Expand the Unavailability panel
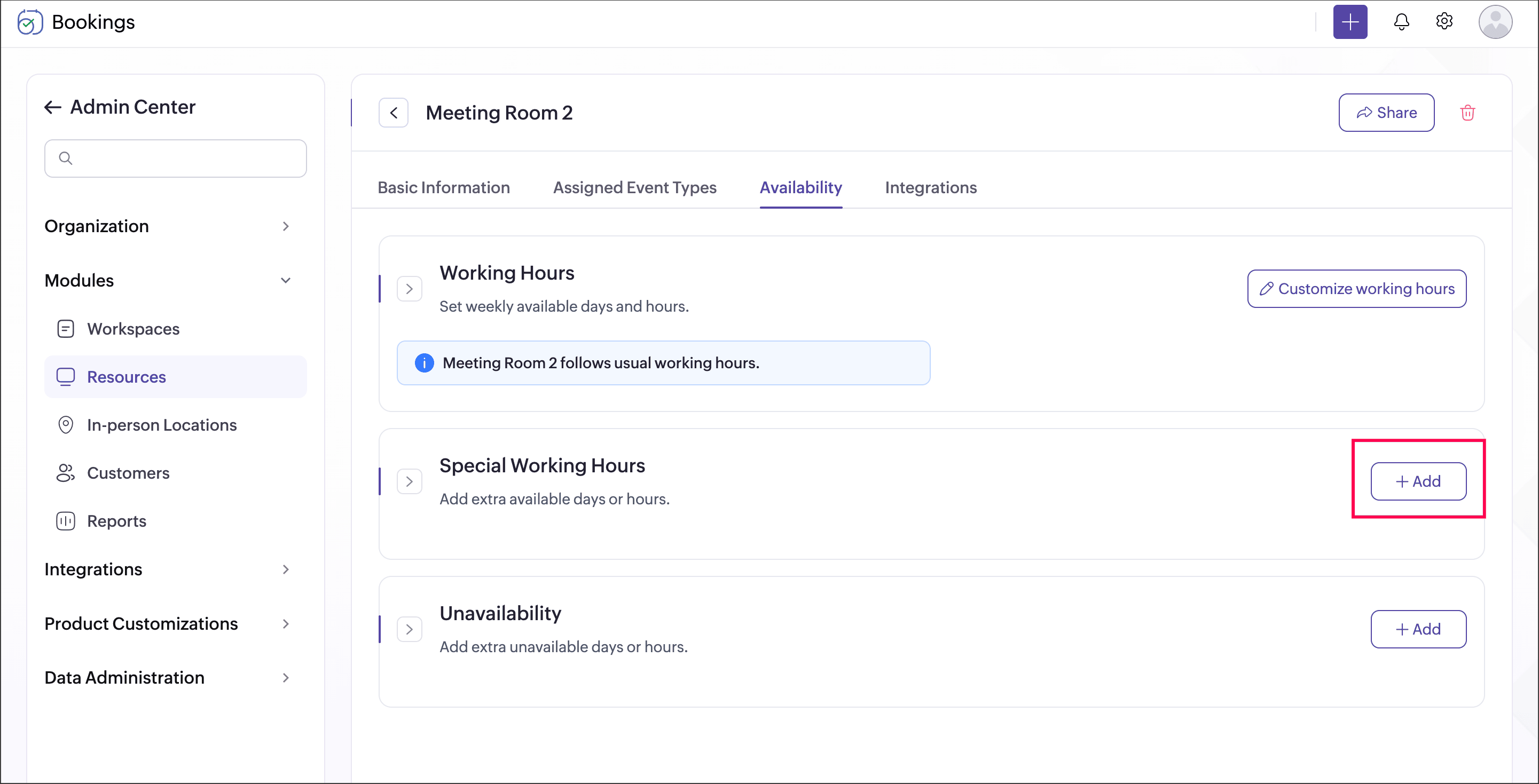The image size is (1539, 784). (410, 629)
